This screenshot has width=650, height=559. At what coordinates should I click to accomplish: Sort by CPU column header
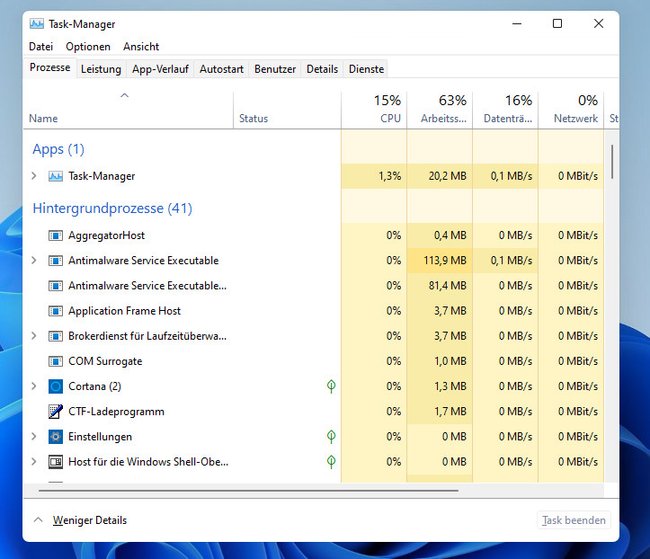374,110
